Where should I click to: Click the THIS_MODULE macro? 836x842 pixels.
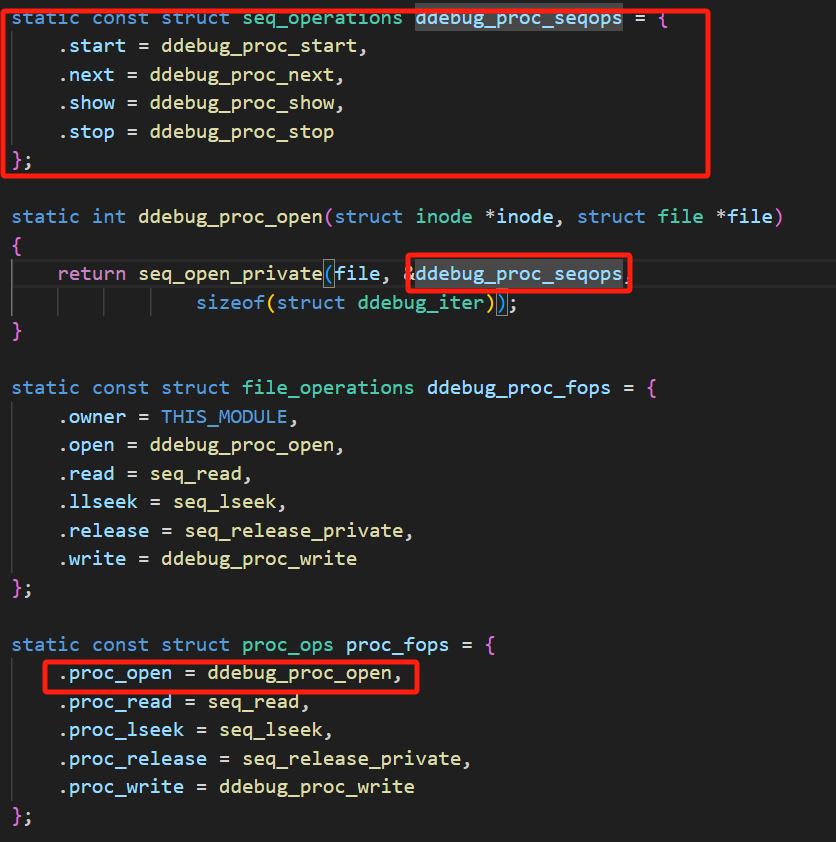point(224,417)
